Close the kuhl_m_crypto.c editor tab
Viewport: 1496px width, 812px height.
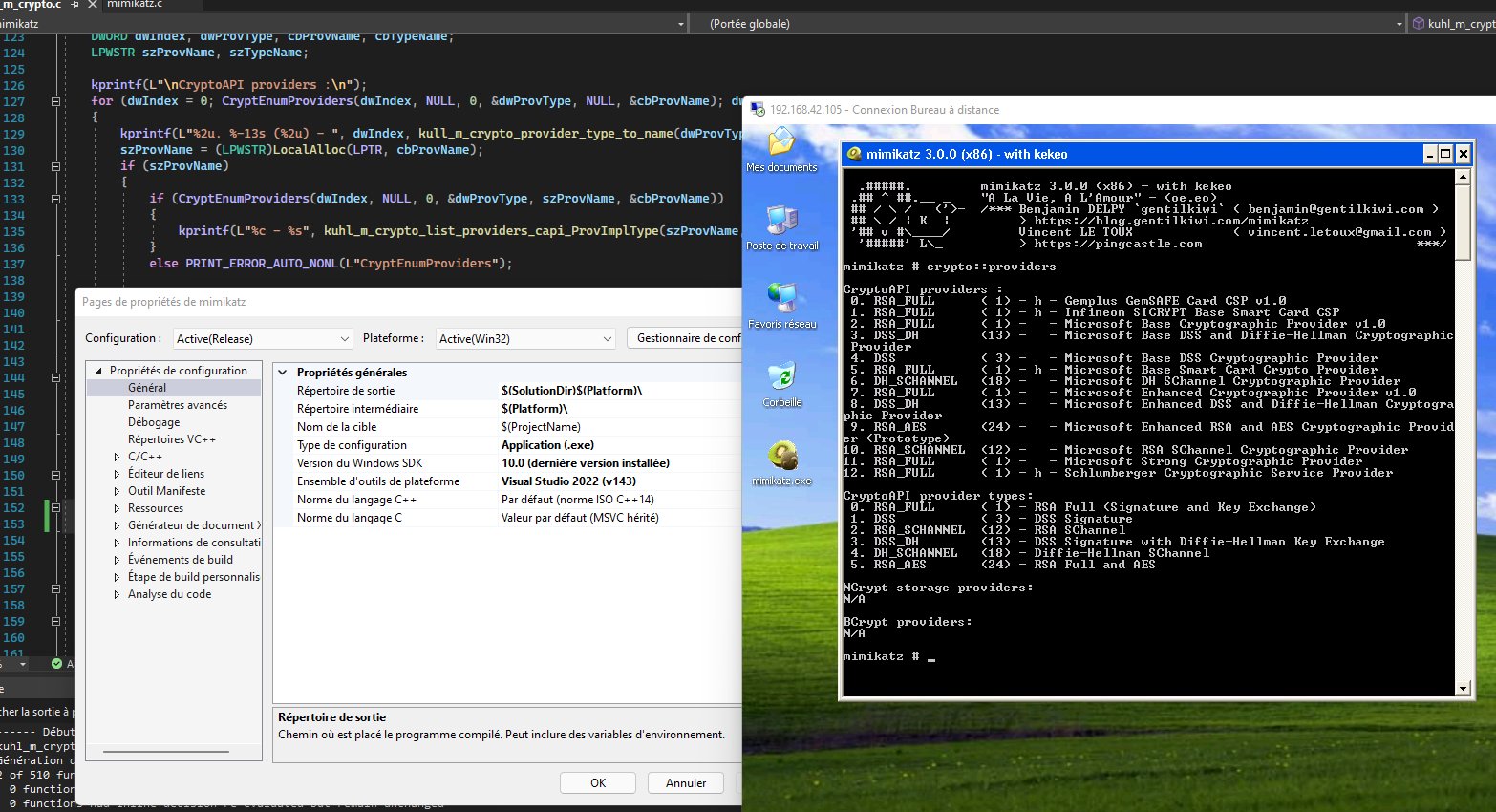click(x=93, y=5)
